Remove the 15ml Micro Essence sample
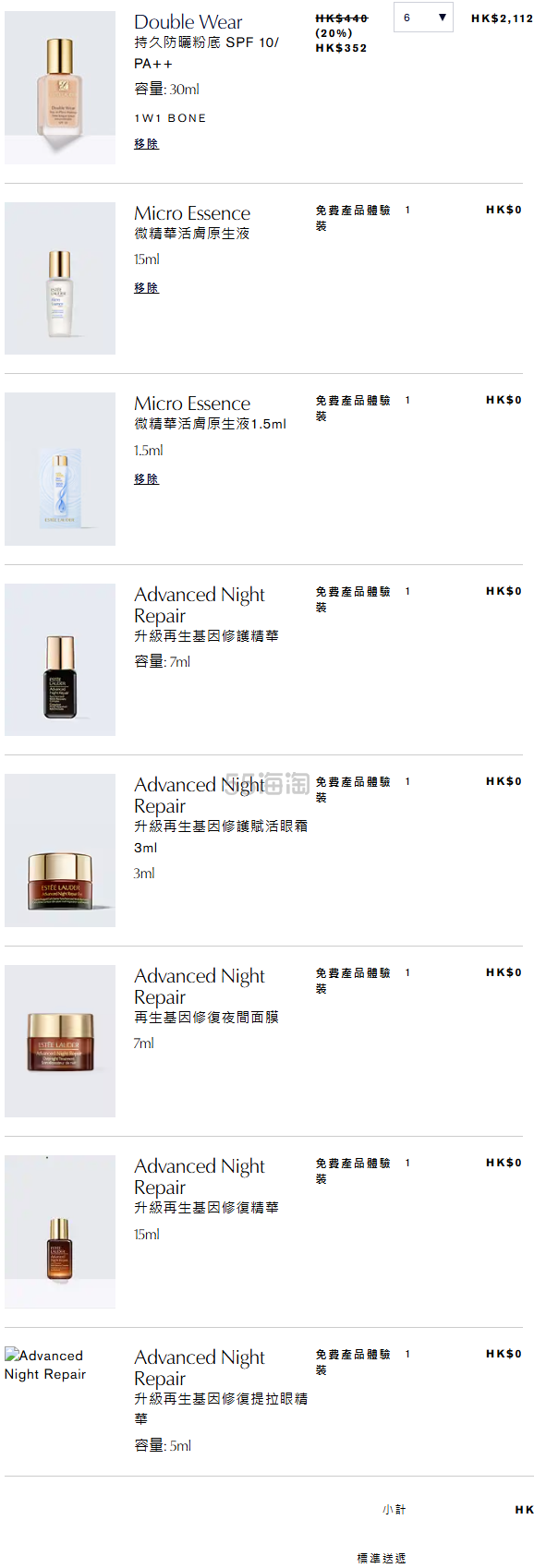 [x=146, y=288]
